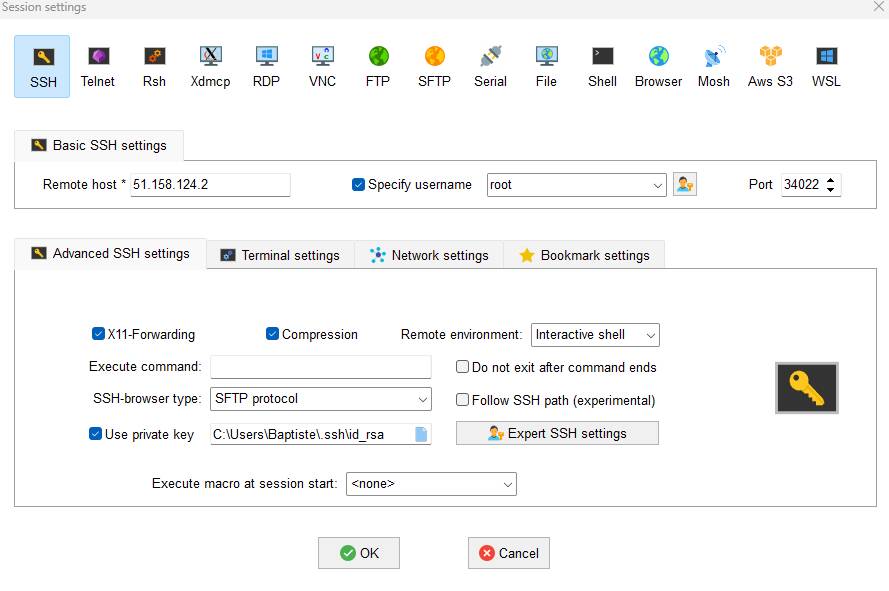Open the Advanced SSH settings tab

[111, 254]
